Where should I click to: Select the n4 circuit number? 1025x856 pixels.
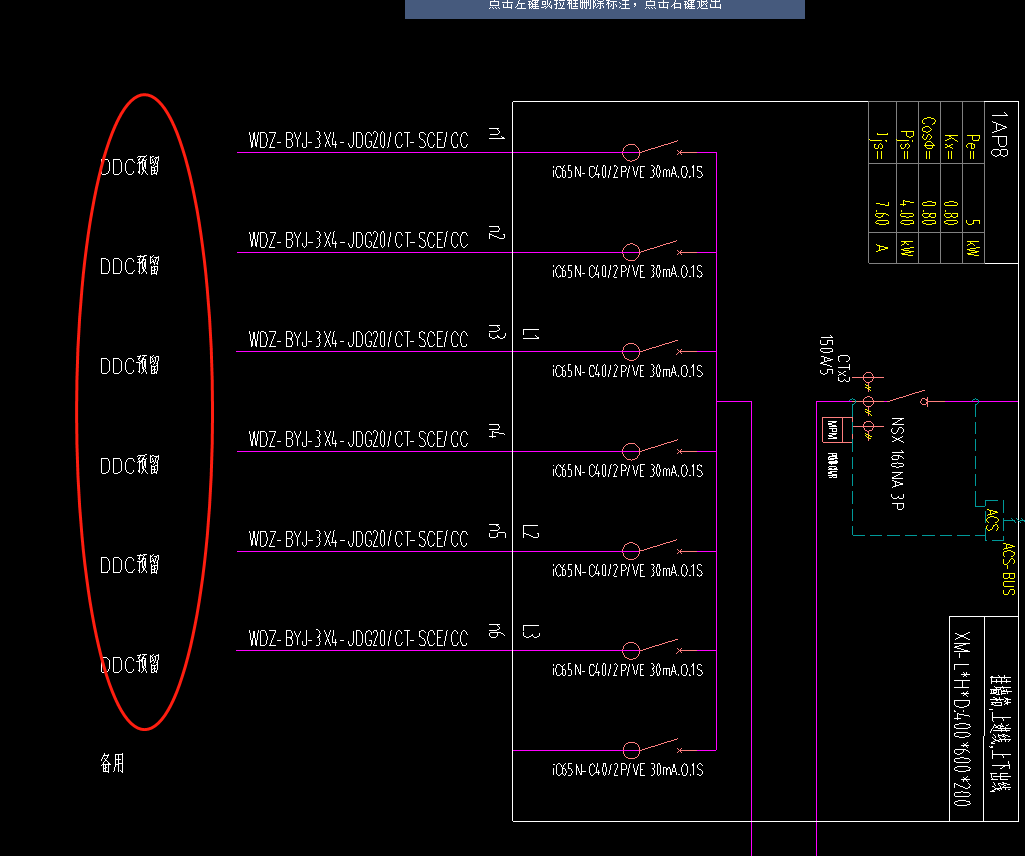tap(497, 431)
